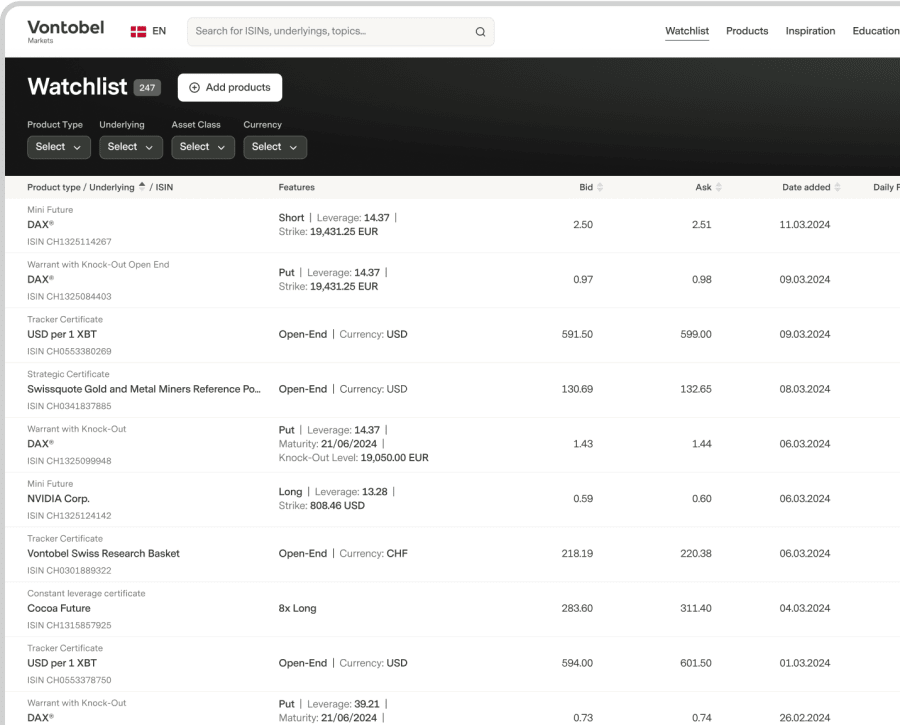Click the Danish flag language icon

pyautogui.click(x=138, y=32)
